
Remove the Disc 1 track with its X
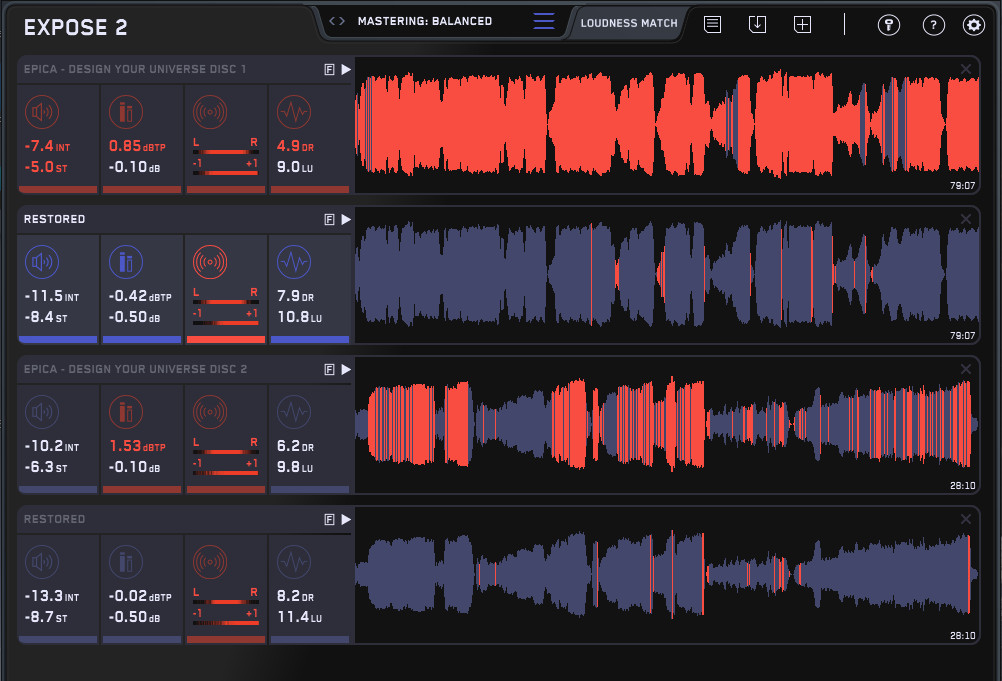click(x=966, y=69)
